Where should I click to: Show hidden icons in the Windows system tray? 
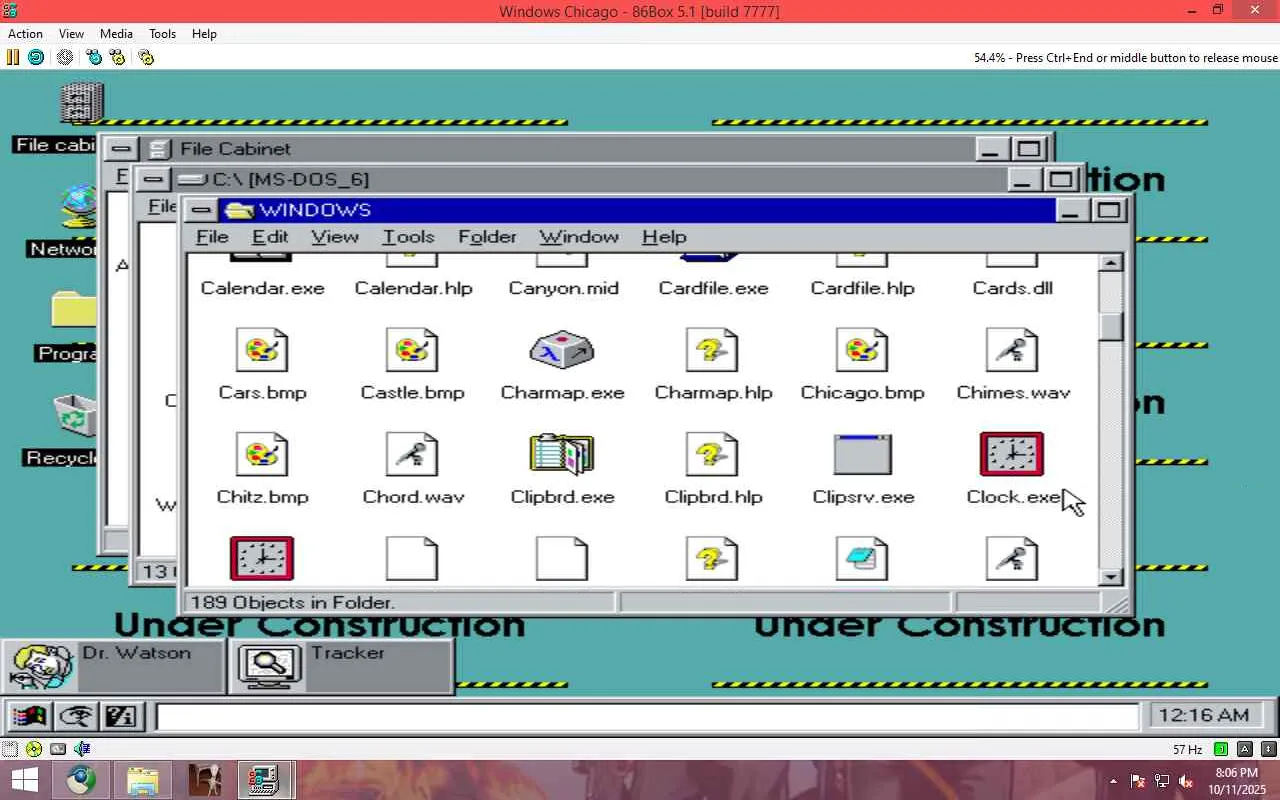[x=1113, y=781]
